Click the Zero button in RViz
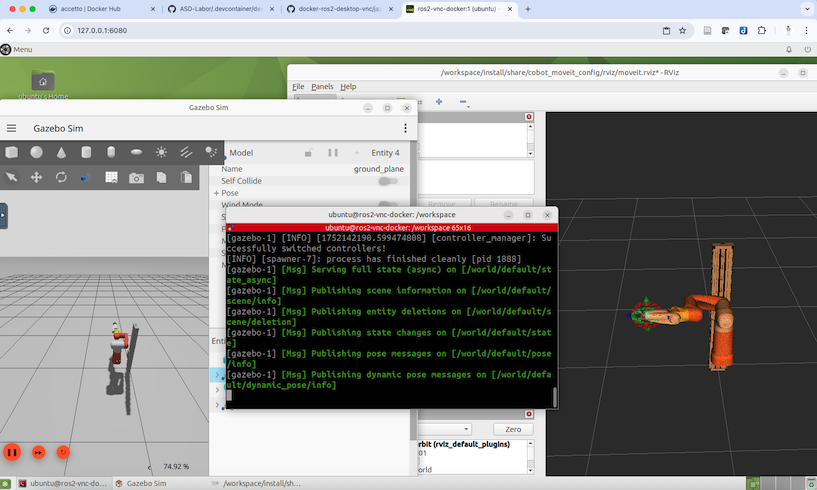The height and width of the screenshot is (490, 817). (x=513, y=429)
